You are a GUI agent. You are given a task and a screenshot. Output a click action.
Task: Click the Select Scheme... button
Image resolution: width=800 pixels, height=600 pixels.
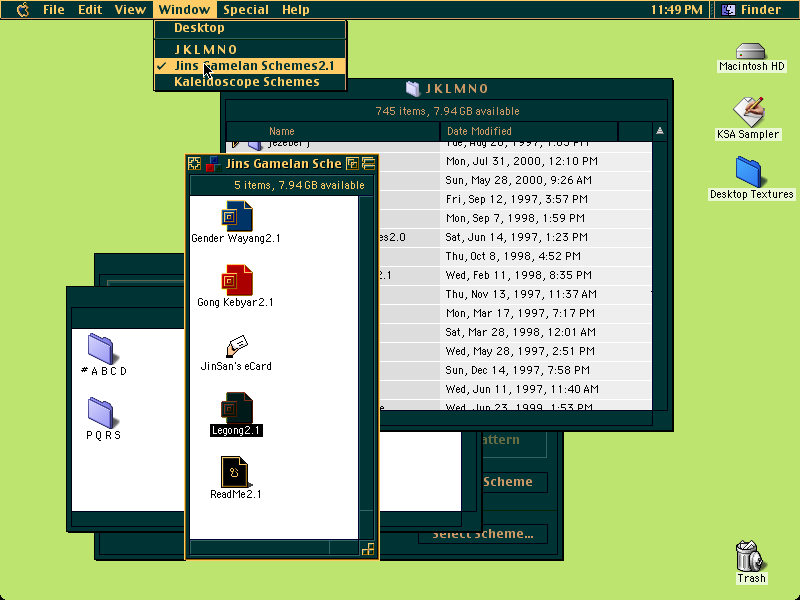[483, 534]
